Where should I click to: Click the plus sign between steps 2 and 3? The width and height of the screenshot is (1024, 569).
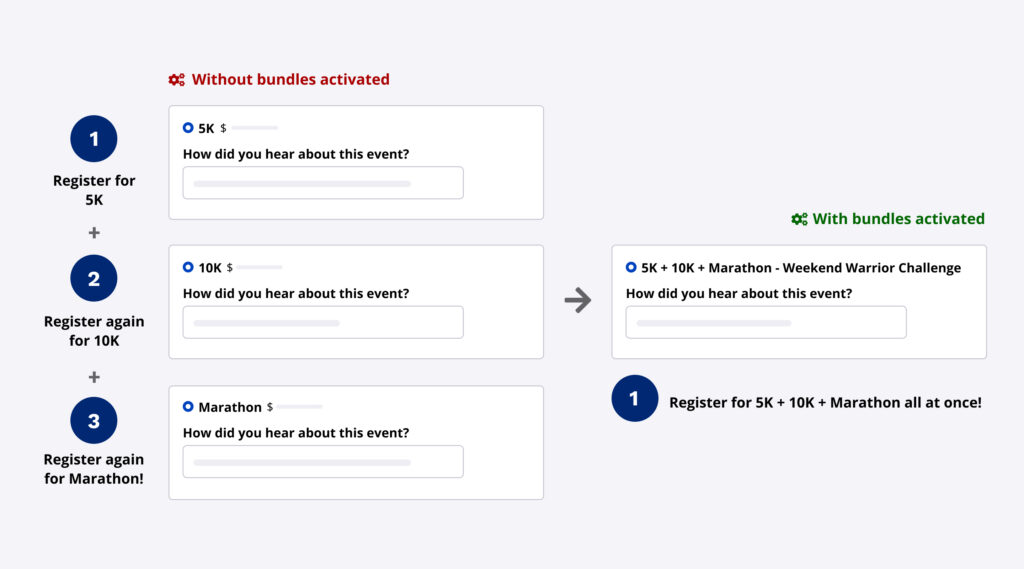click(94, 377)
